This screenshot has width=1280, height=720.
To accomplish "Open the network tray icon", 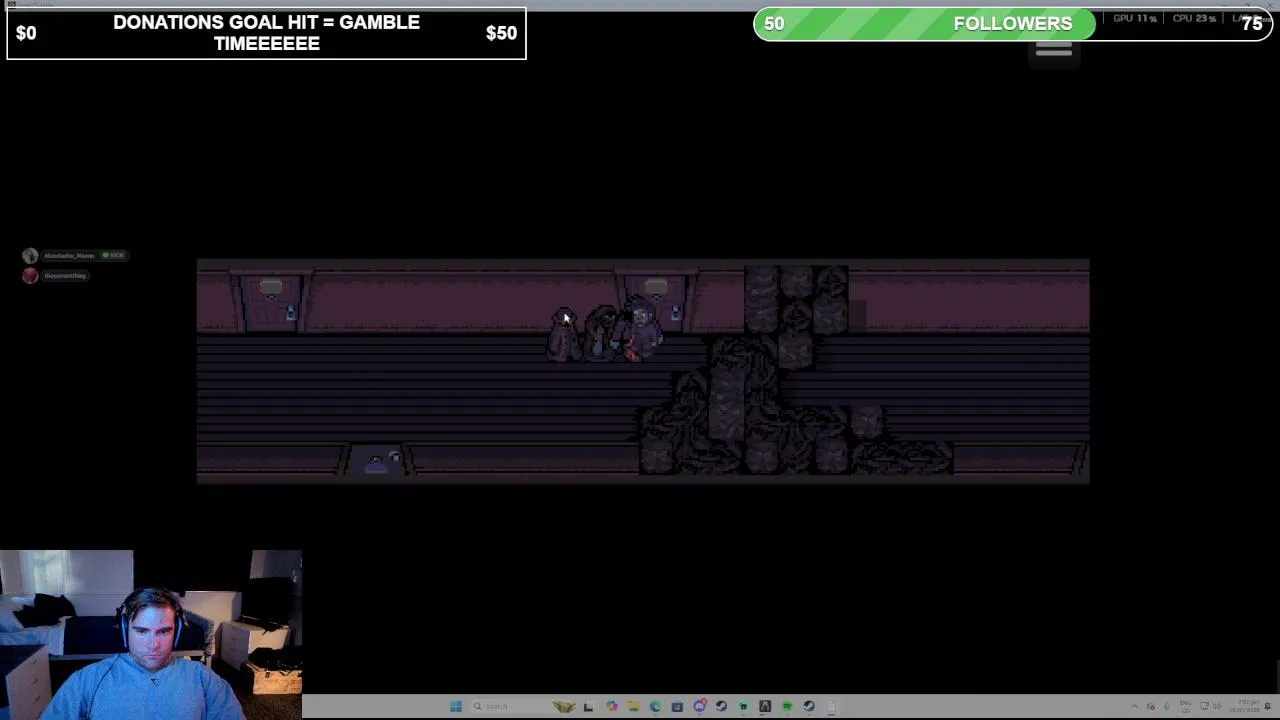I will point(1204,706).
